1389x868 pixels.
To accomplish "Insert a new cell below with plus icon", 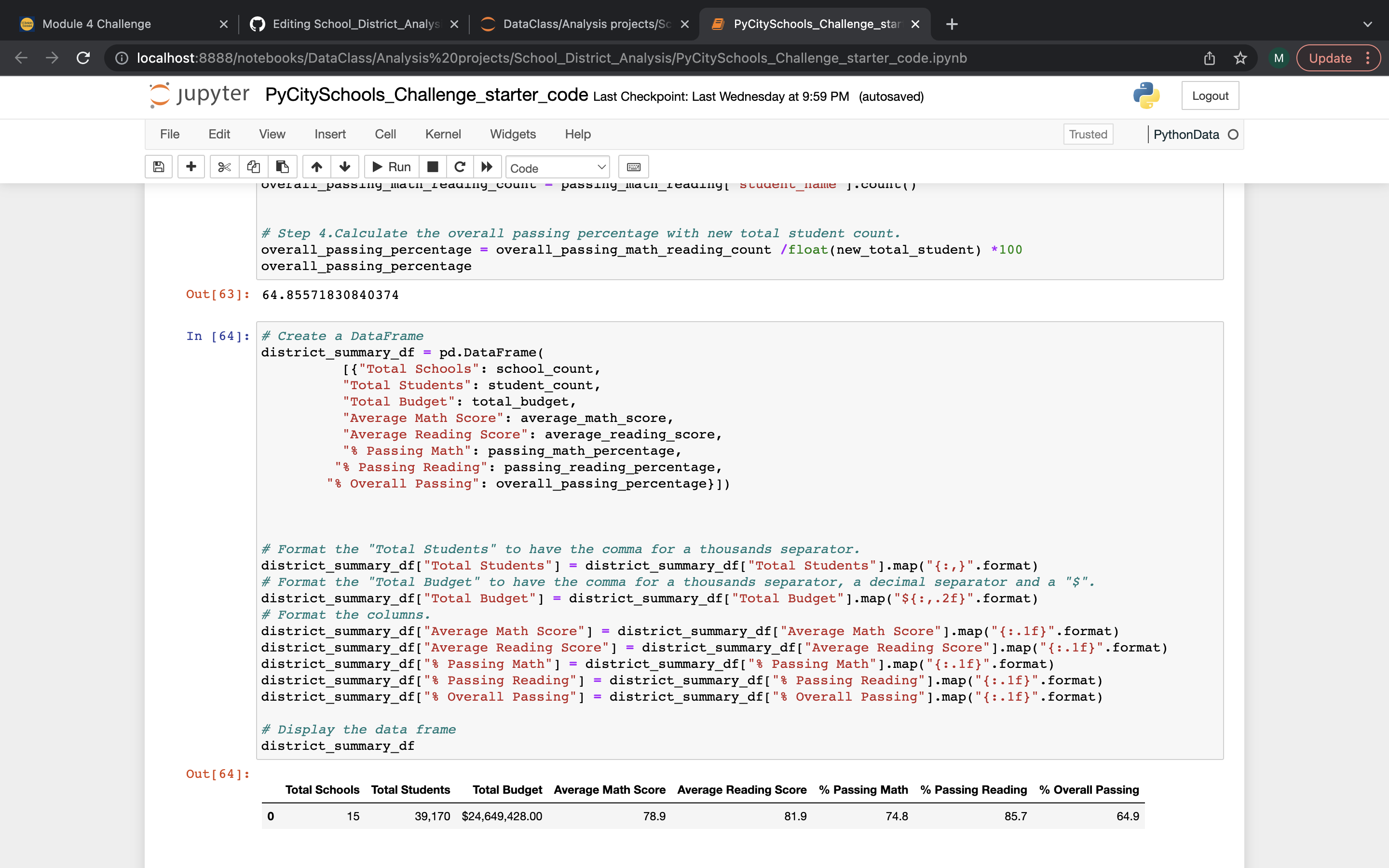I will (x=191, y=166).
